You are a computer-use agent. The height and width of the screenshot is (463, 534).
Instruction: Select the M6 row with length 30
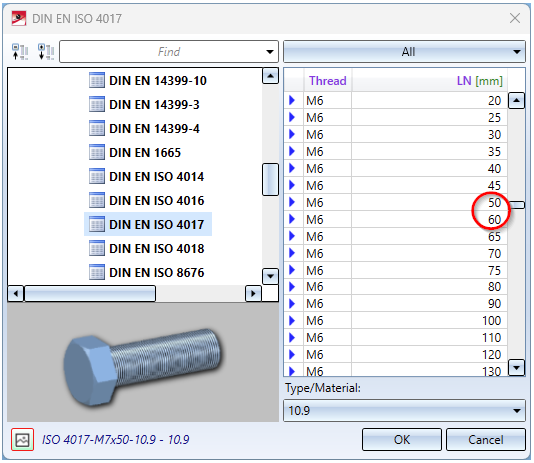(395, 134)
